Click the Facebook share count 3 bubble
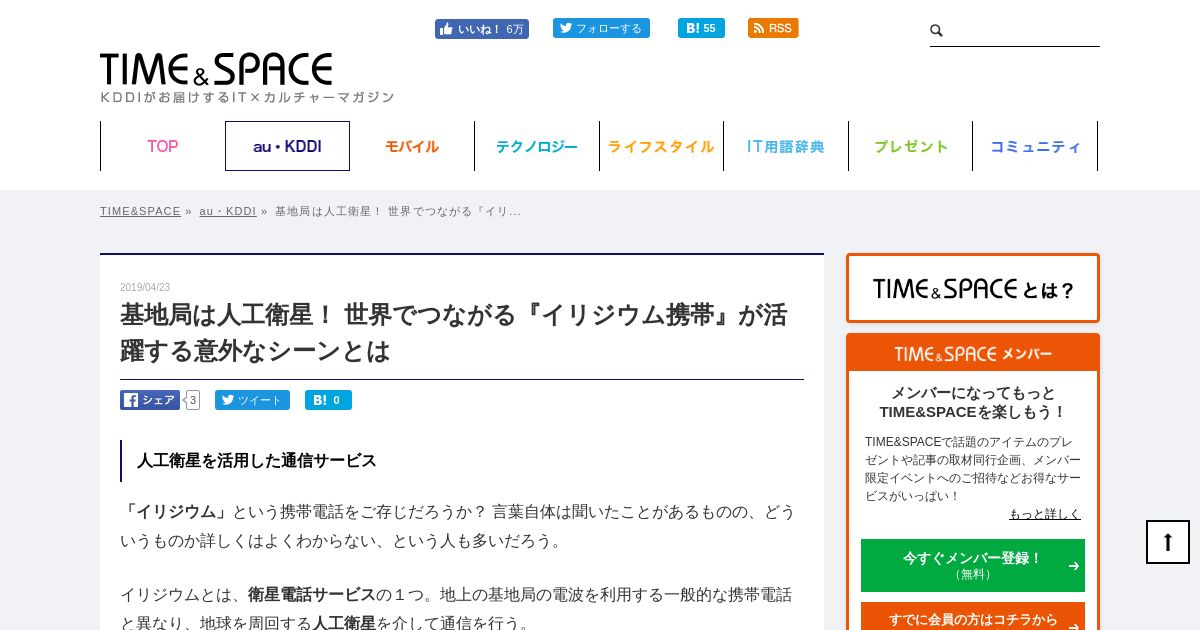 [192, 400]
